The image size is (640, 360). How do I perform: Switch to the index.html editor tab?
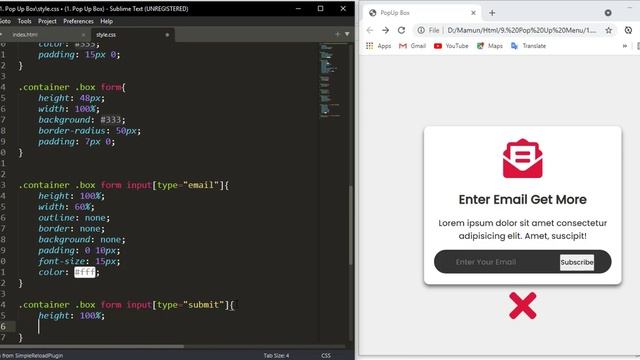click(25, 35)
